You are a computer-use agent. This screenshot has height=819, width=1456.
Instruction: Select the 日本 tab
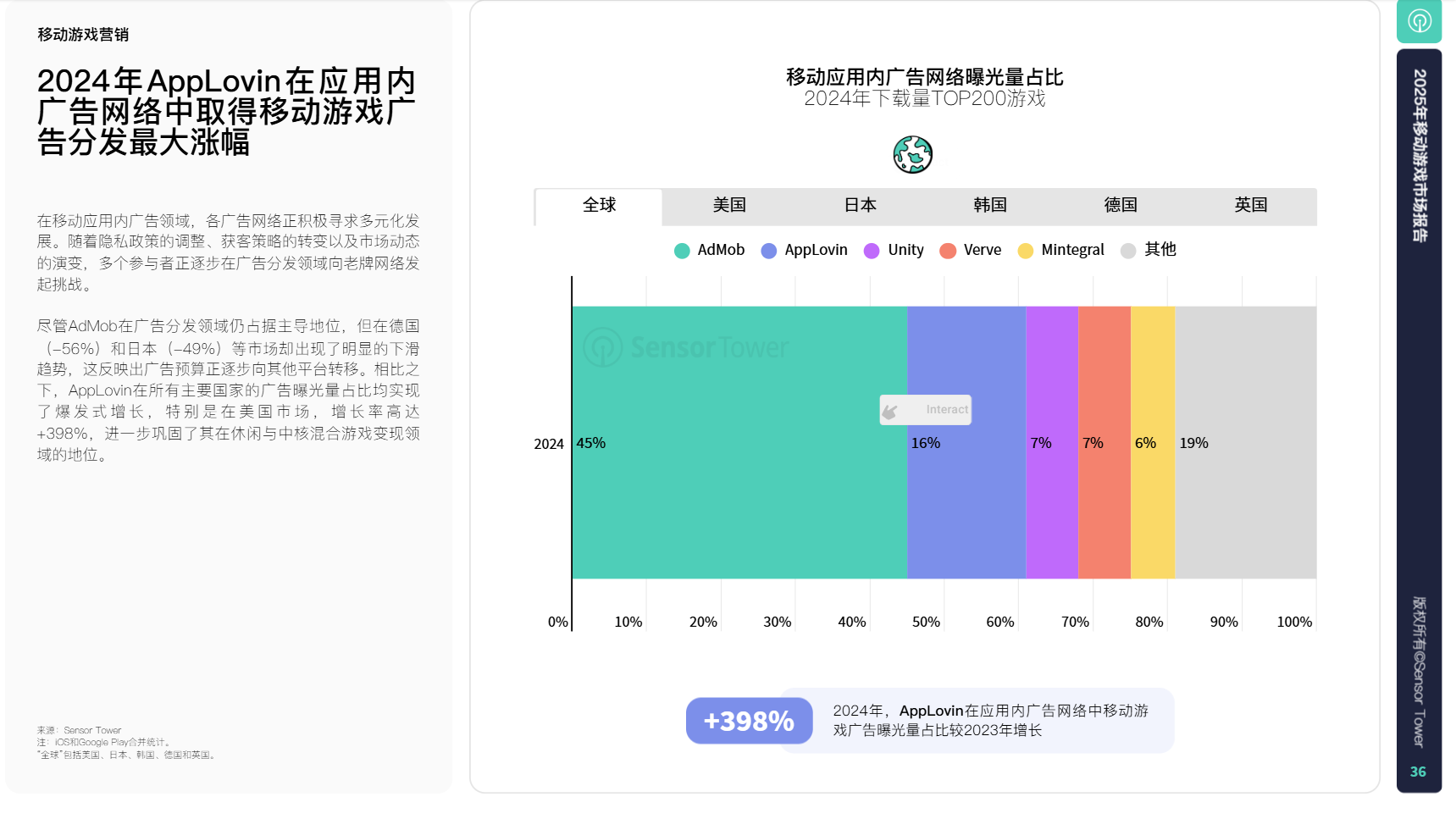click(x=860, y=206)
